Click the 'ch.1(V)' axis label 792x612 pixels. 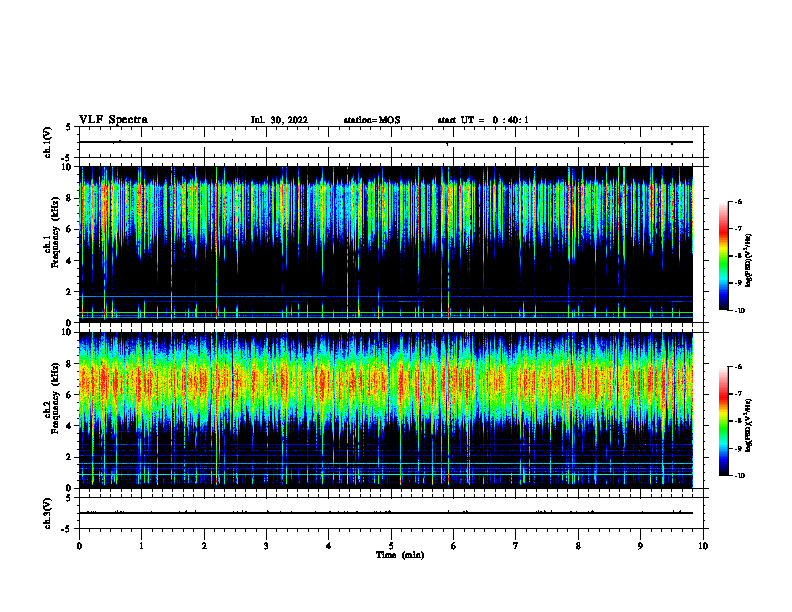[x=48, y=142]
